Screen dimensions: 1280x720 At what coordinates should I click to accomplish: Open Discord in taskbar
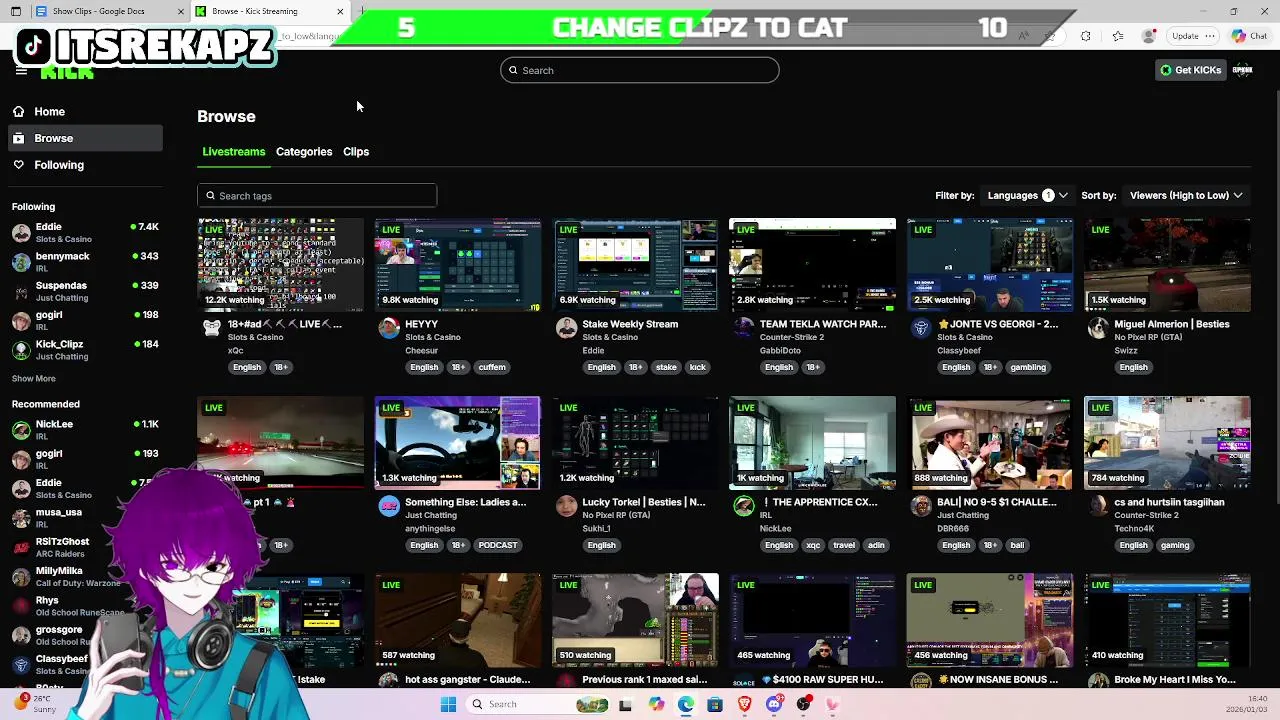(774, 704)
